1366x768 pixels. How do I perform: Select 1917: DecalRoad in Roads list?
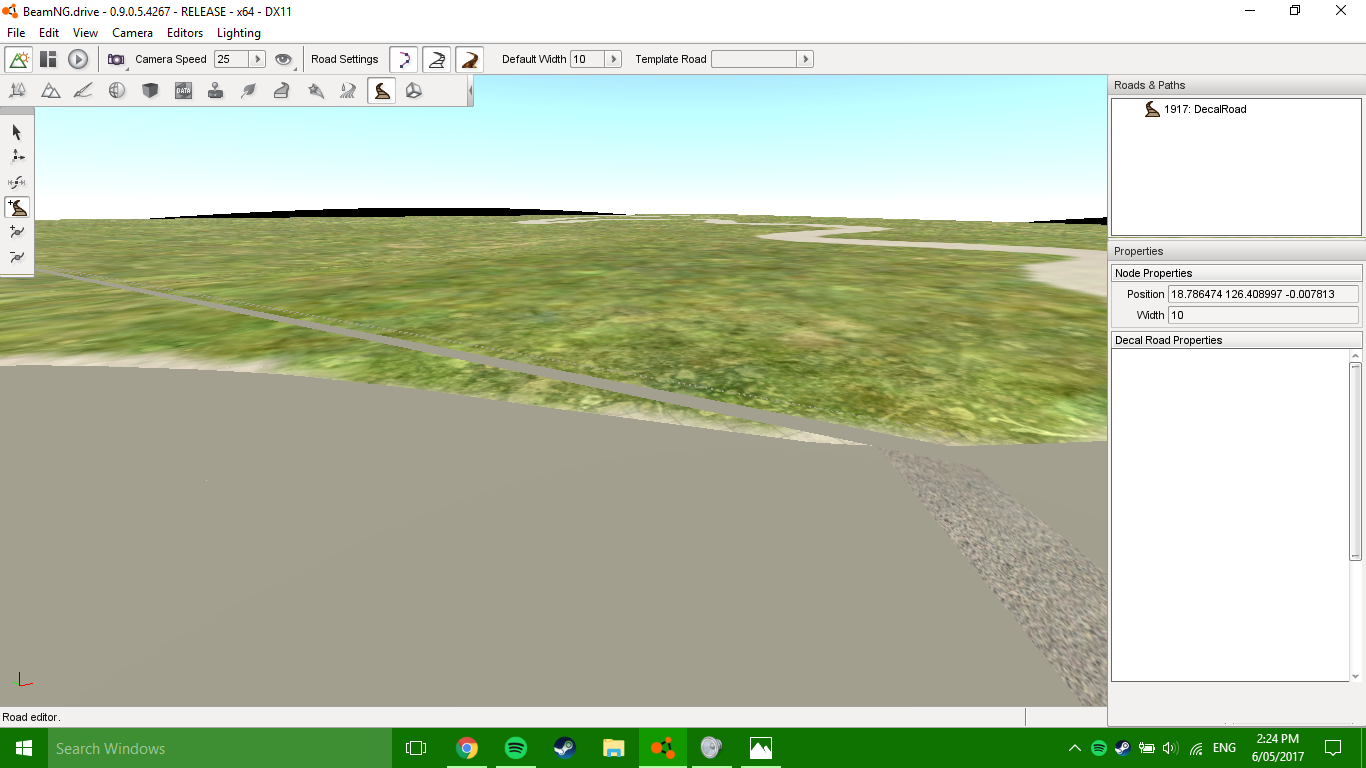(x=1205, y=109)
